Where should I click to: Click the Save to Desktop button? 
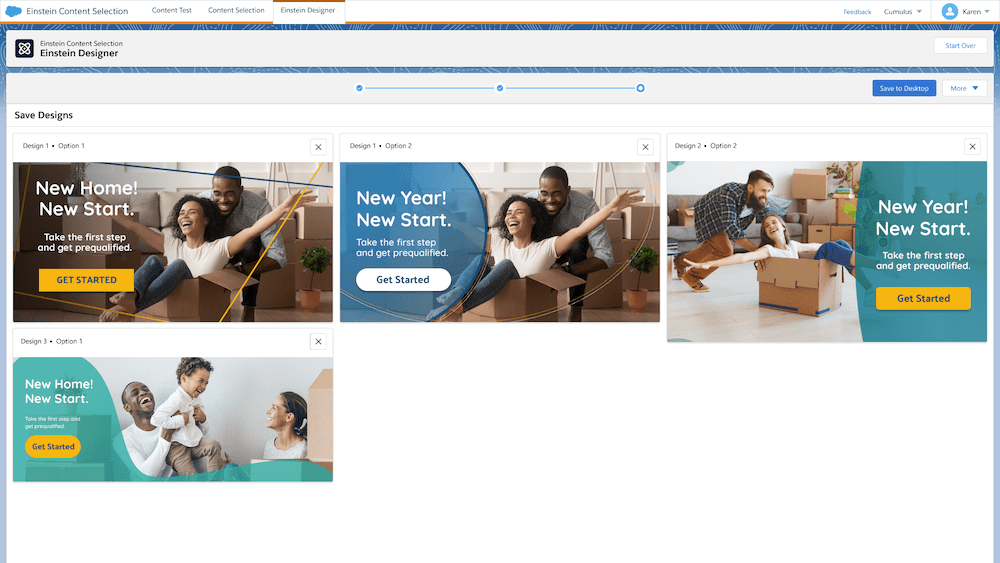click(x=904, y=88)
